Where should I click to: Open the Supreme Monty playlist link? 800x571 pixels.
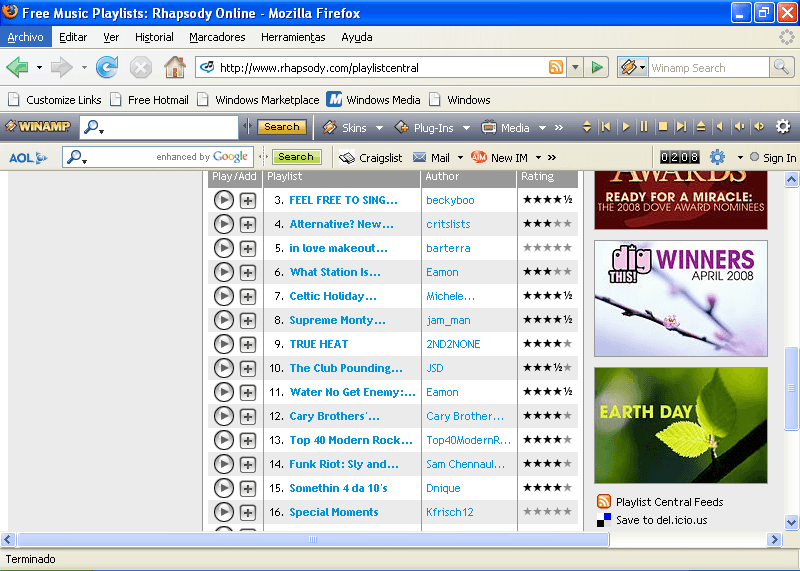pyautogui.click(x=337, y=320)
